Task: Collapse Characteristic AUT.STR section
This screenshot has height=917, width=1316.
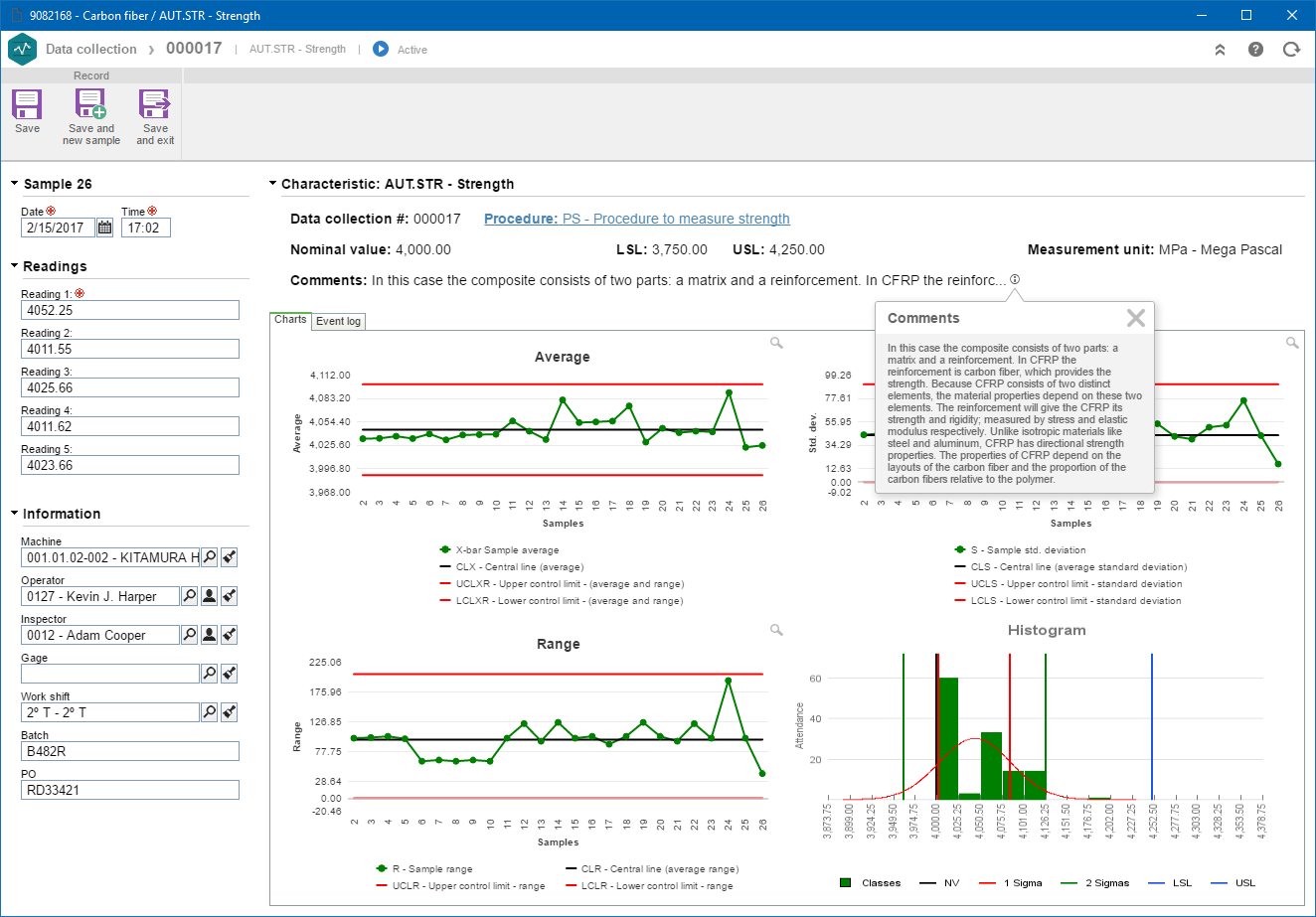Action: tap(273, 184)
